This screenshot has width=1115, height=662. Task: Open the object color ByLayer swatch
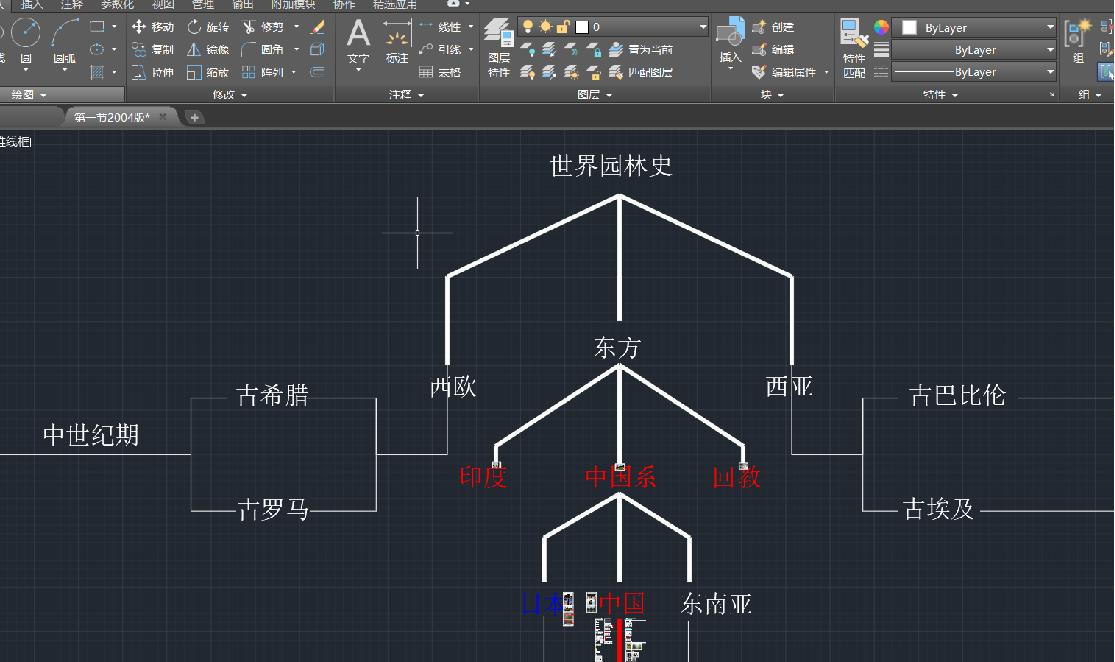point(975,28)
